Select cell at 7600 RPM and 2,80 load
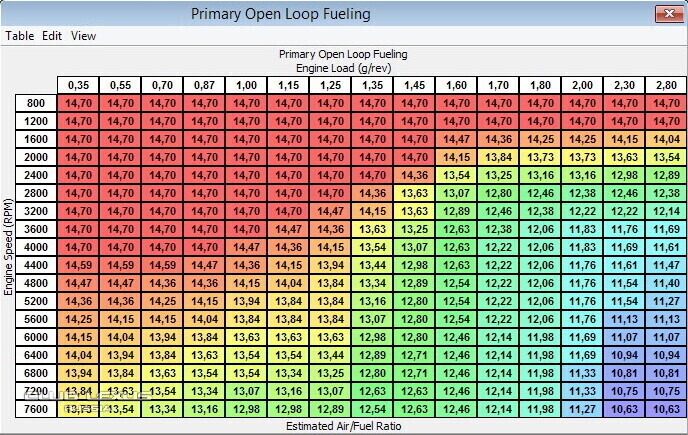The width and height of the screenshot is (688, 435). [665, 409]
